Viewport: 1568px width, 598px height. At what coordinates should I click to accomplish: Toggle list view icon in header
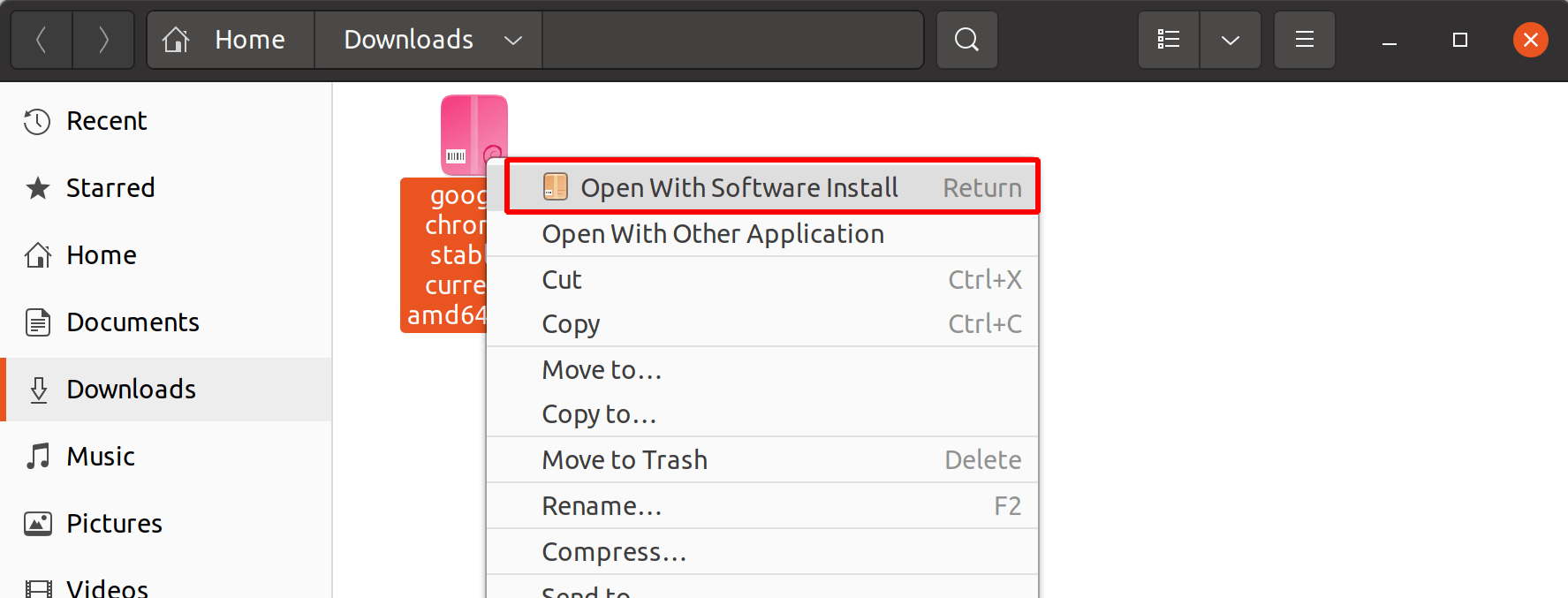pos(1169,40)
